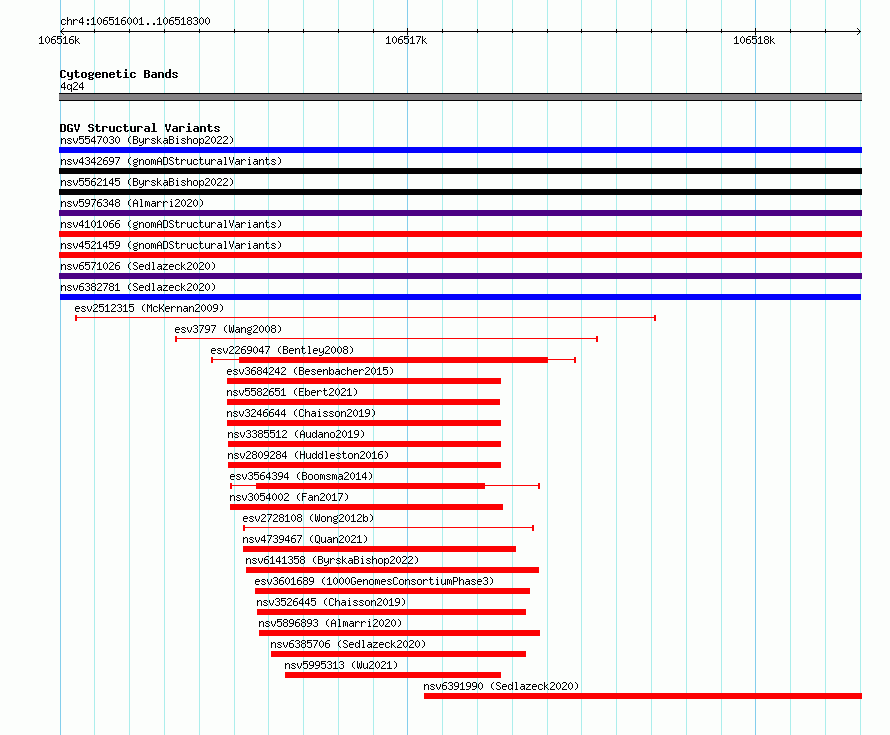Click the DGV Structural Variants track title

(140, 128)
